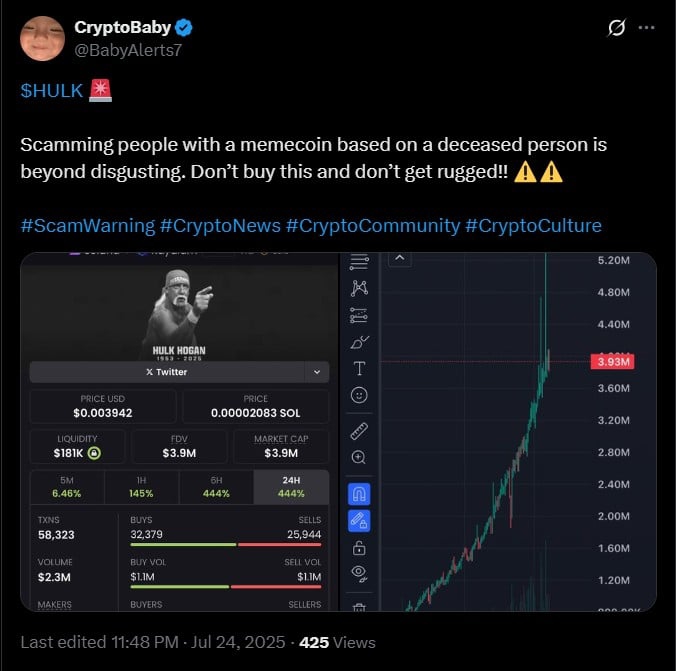Select the brush drawing tool

pos(360,342)
